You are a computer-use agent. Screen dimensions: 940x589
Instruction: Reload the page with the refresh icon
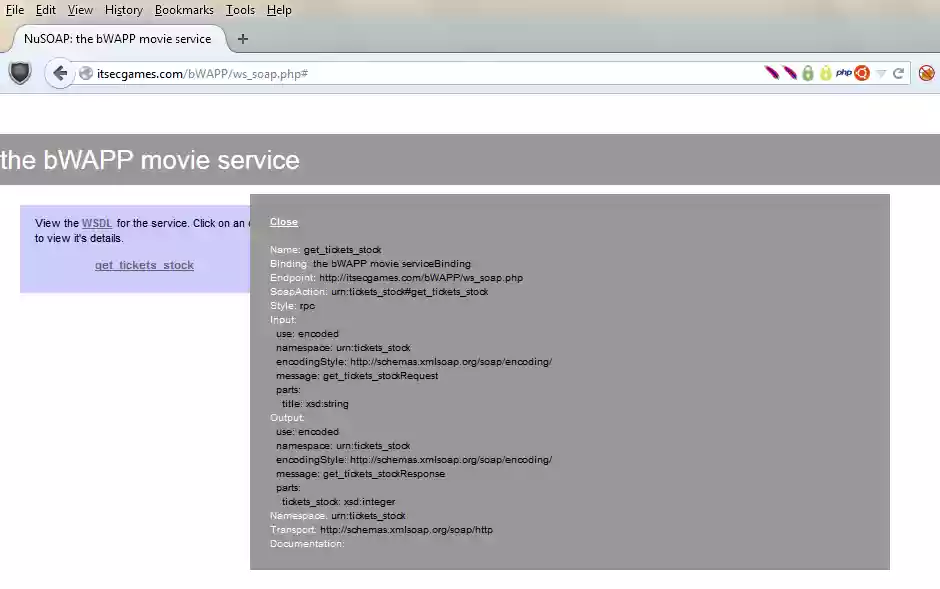(897, 73)
